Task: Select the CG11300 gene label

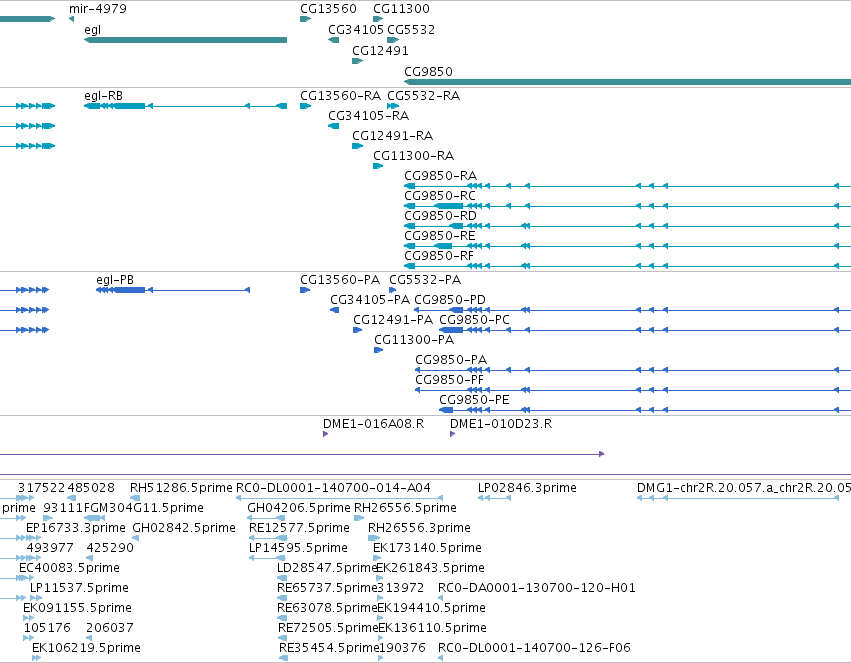Action: pos(401,9)
